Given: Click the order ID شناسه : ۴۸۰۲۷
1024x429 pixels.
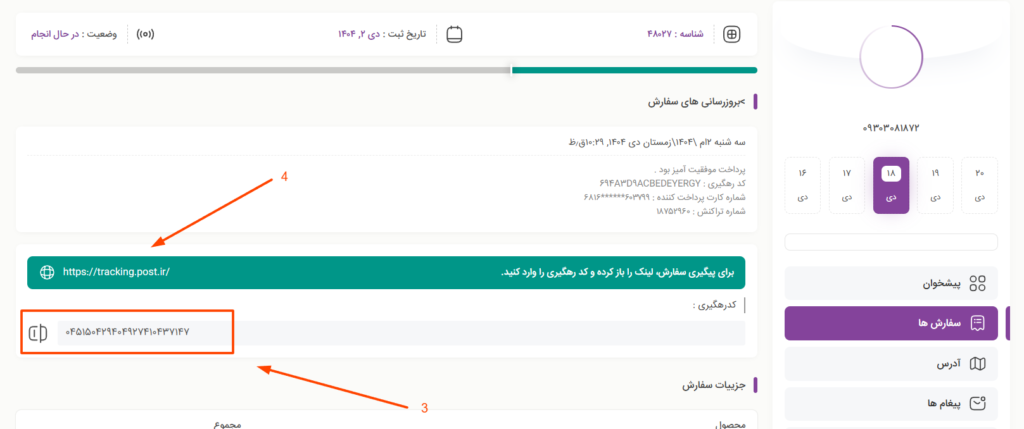Looking at the screenshot, I should pyautogui.click(x=675, y=34).
